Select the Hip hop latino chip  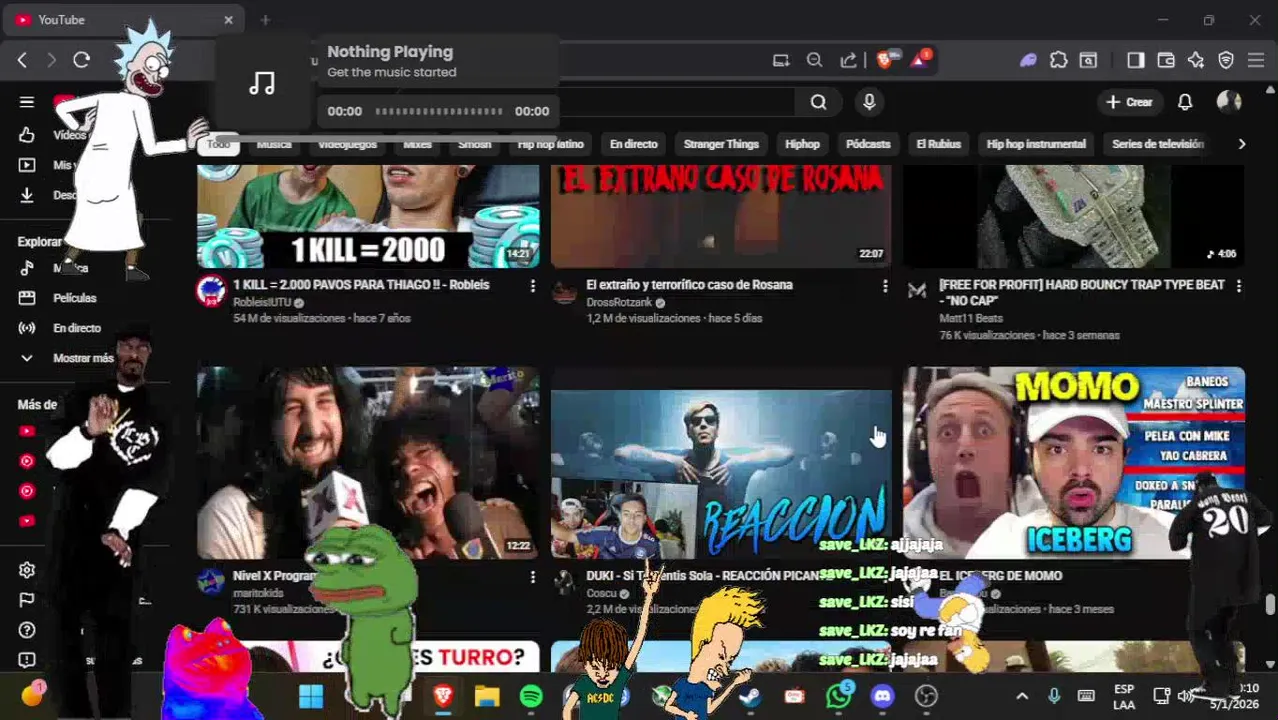tap(550, 144)
